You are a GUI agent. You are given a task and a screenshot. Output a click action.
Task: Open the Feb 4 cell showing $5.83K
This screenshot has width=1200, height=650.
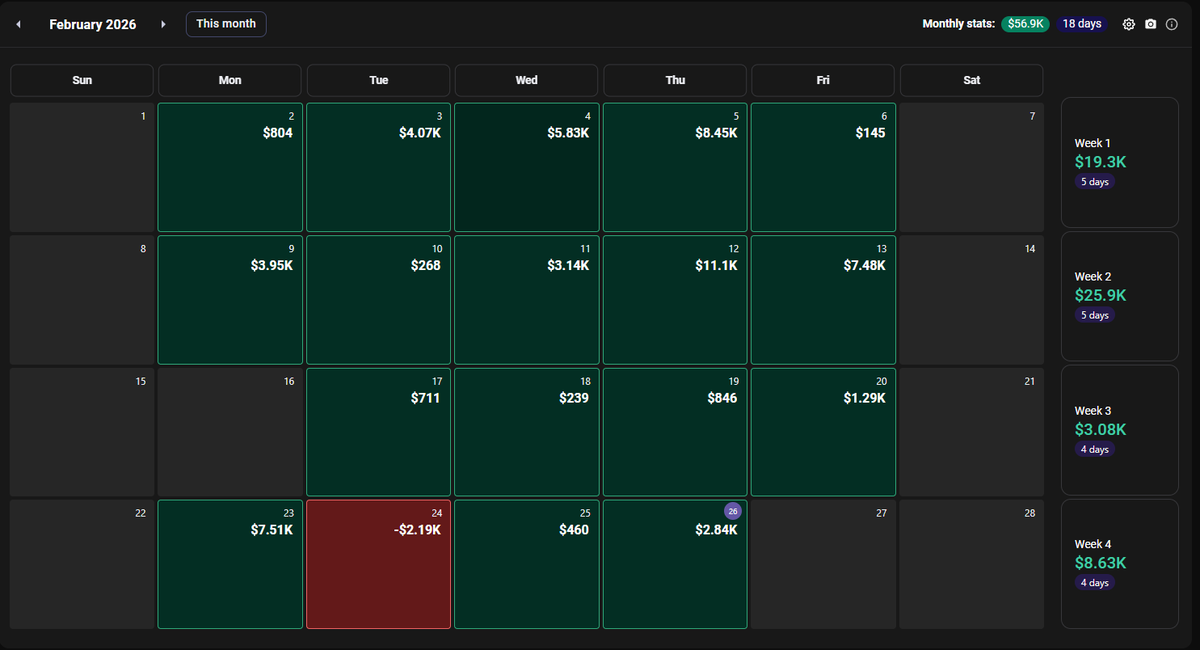527,168
